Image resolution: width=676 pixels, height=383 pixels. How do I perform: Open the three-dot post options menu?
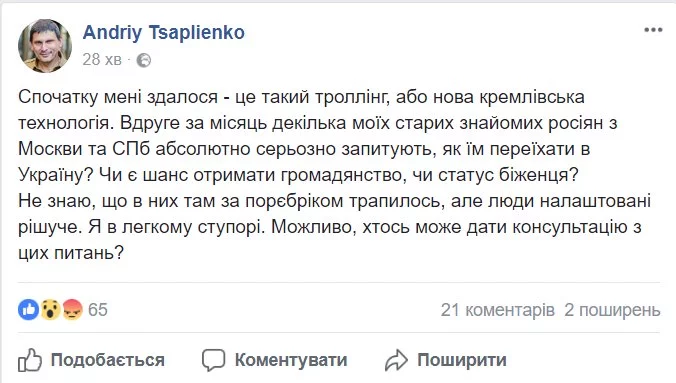click(x=653, y=30)
